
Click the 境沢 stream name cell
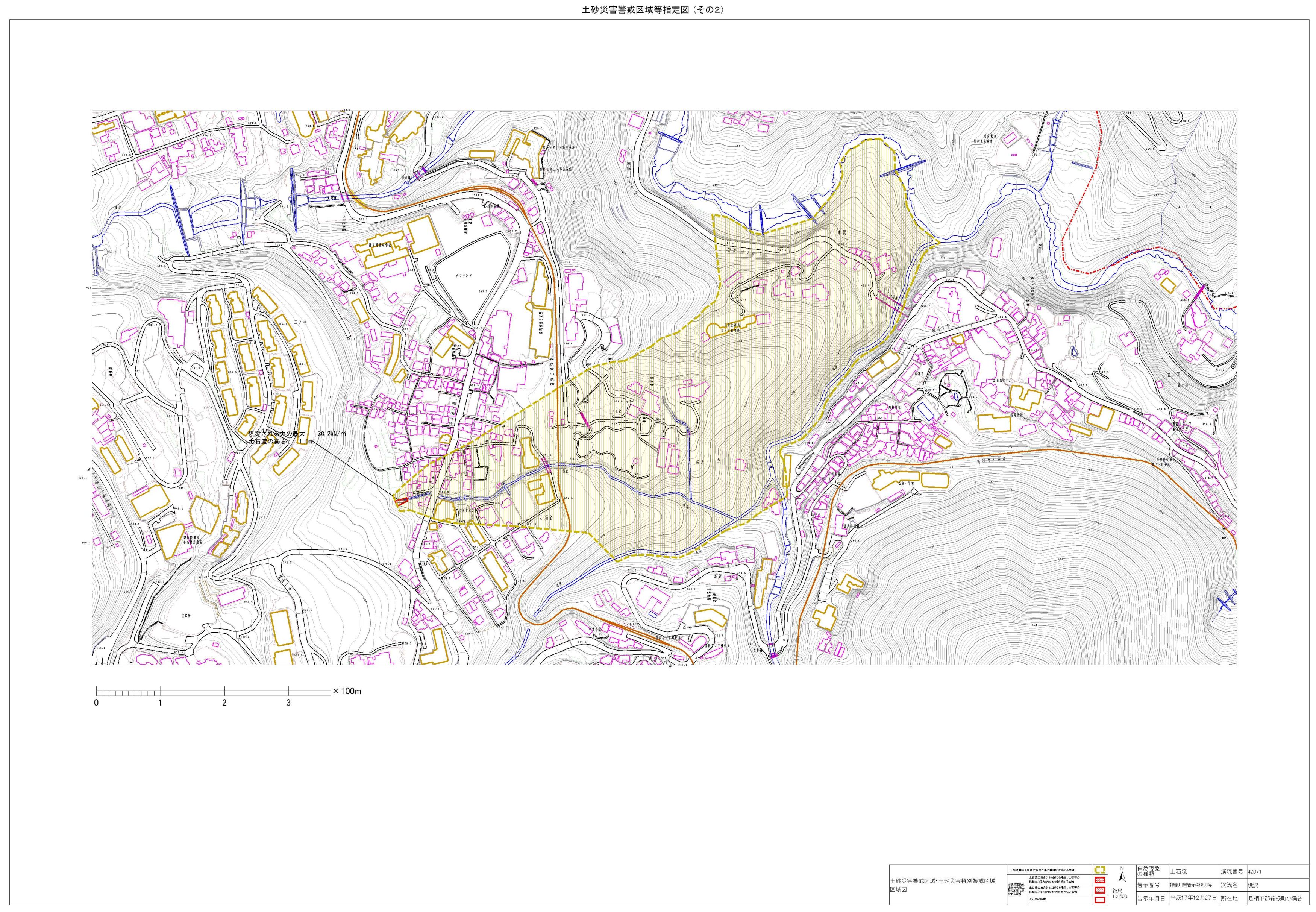point(1253,885)
